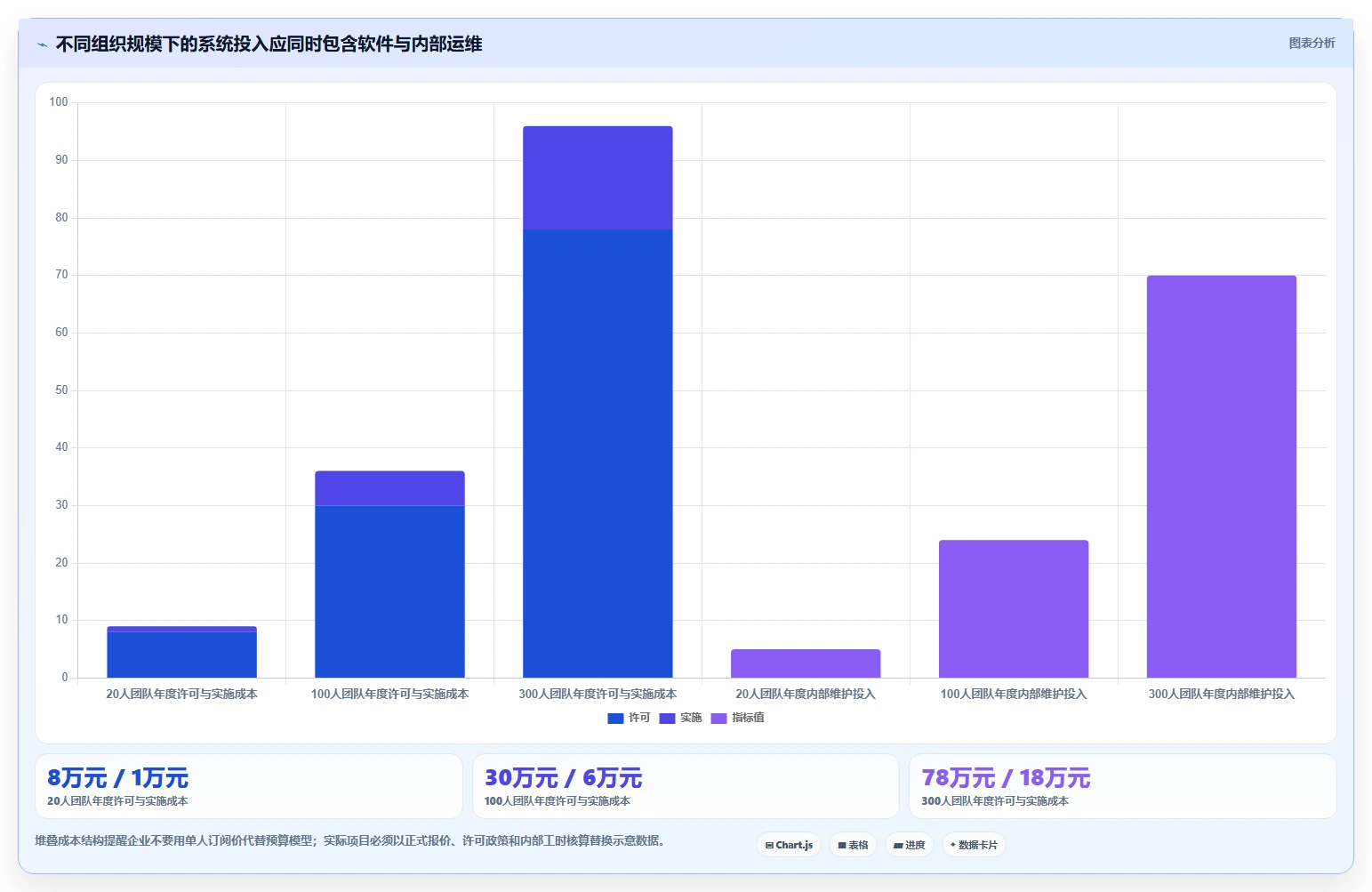This screenshot has width=1372, height=892.
Task: Toggle the 许可 legend color swatch
Action: tap(615, 719)
